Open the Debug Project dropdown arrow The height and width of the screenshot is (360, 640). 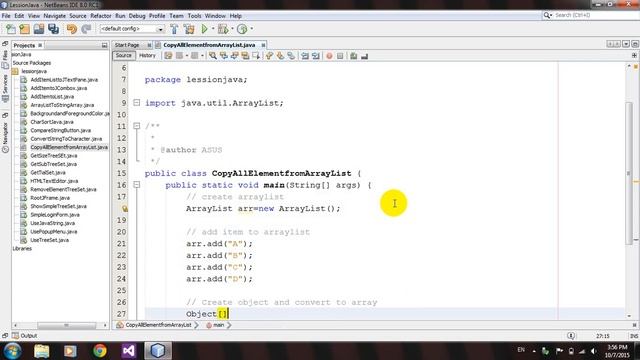point(232,29)
